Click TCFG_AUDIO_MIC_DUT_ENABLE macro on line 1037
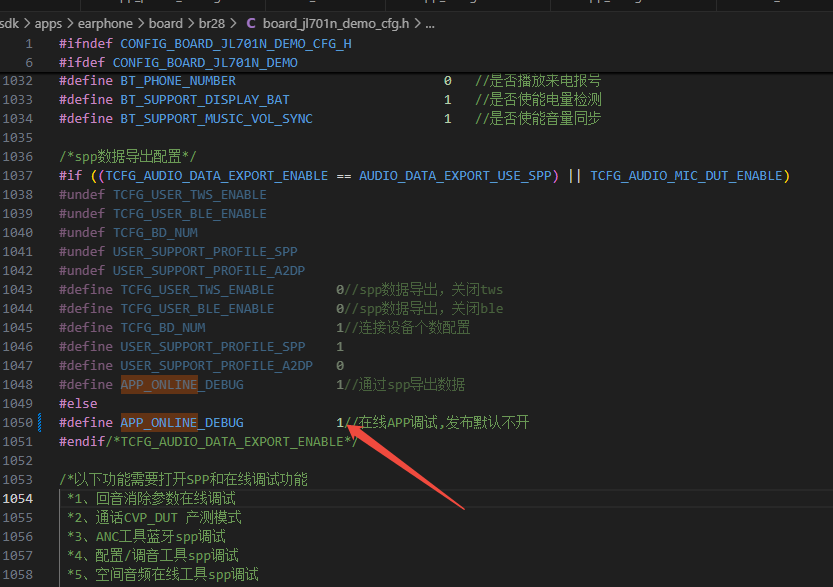Screen dimensions: 833x587 [686, 176]
